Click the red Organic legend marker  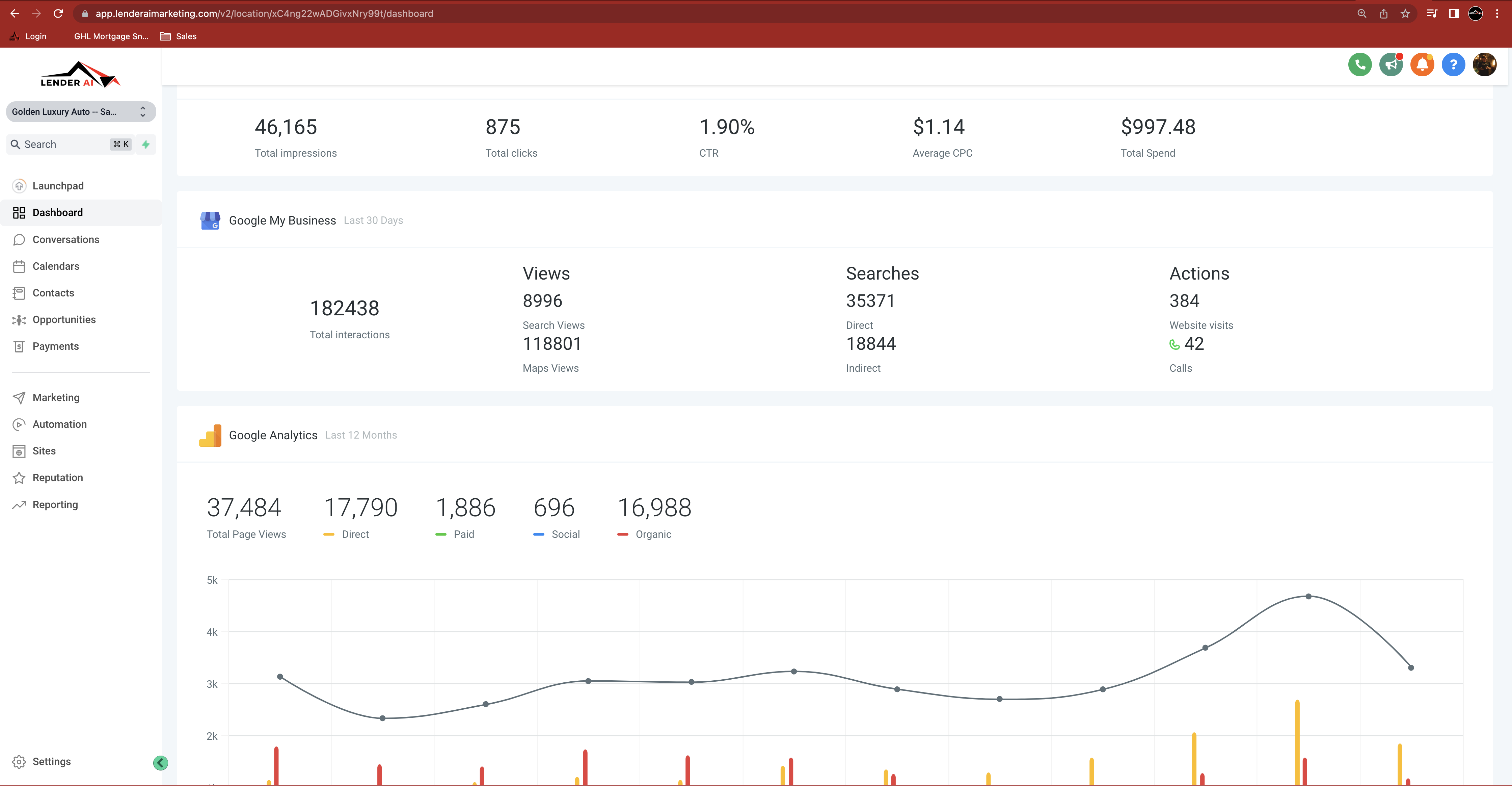pos(623,535)
